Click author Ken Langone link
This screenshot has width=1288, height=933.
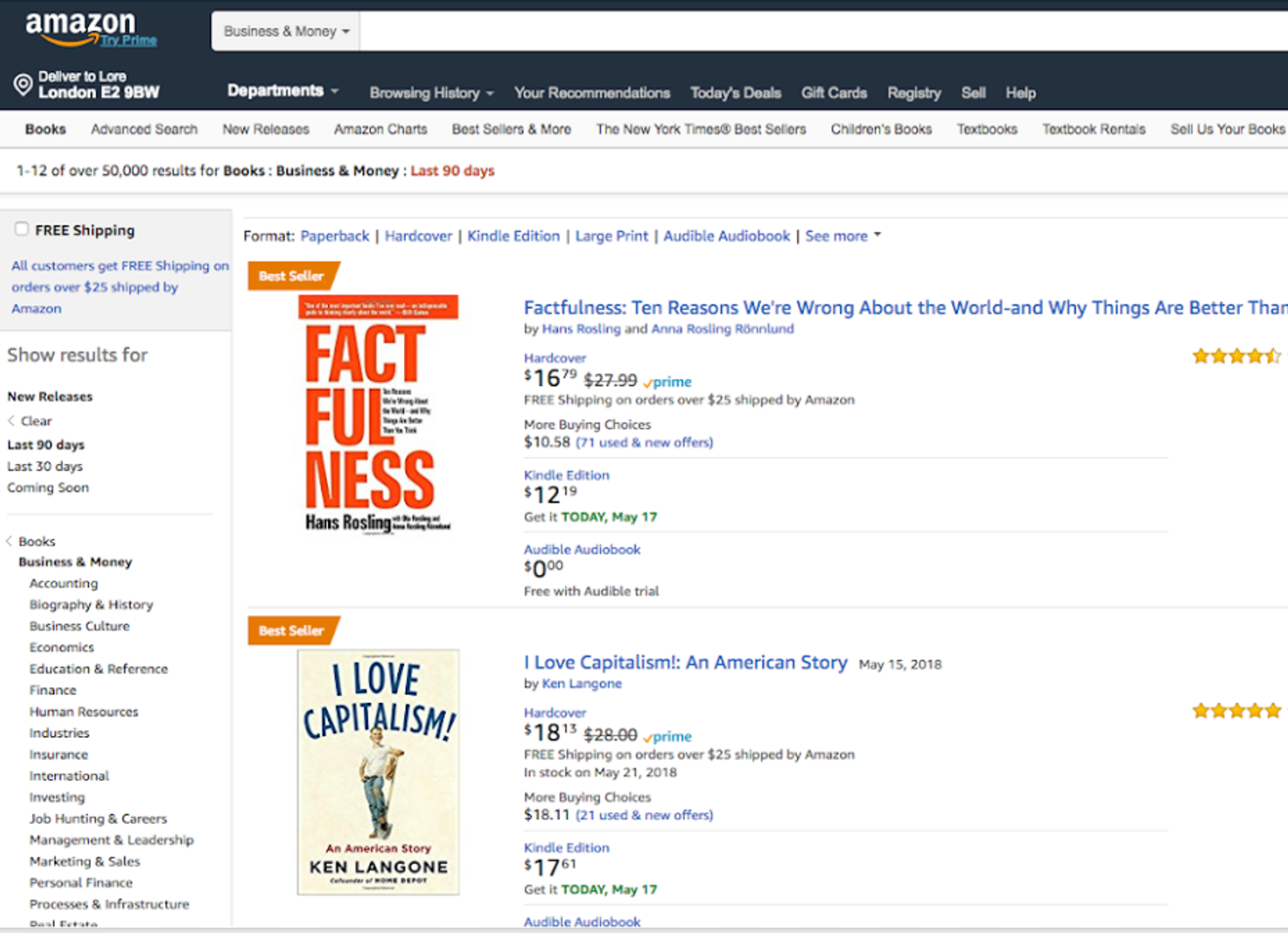click(x=582, y=683)
